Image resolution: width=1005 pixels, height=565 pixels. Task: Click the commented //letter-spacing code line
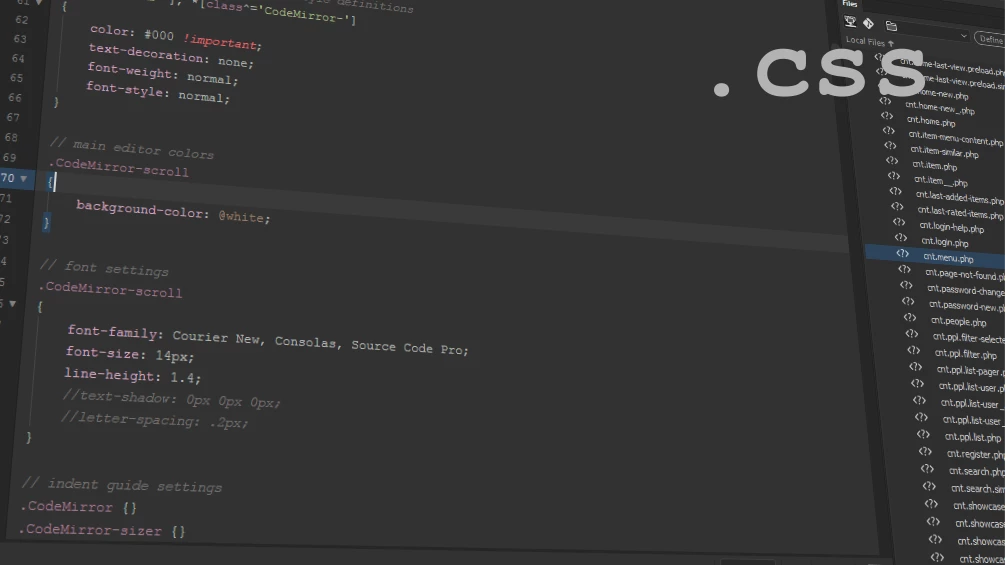coord(154,420)
